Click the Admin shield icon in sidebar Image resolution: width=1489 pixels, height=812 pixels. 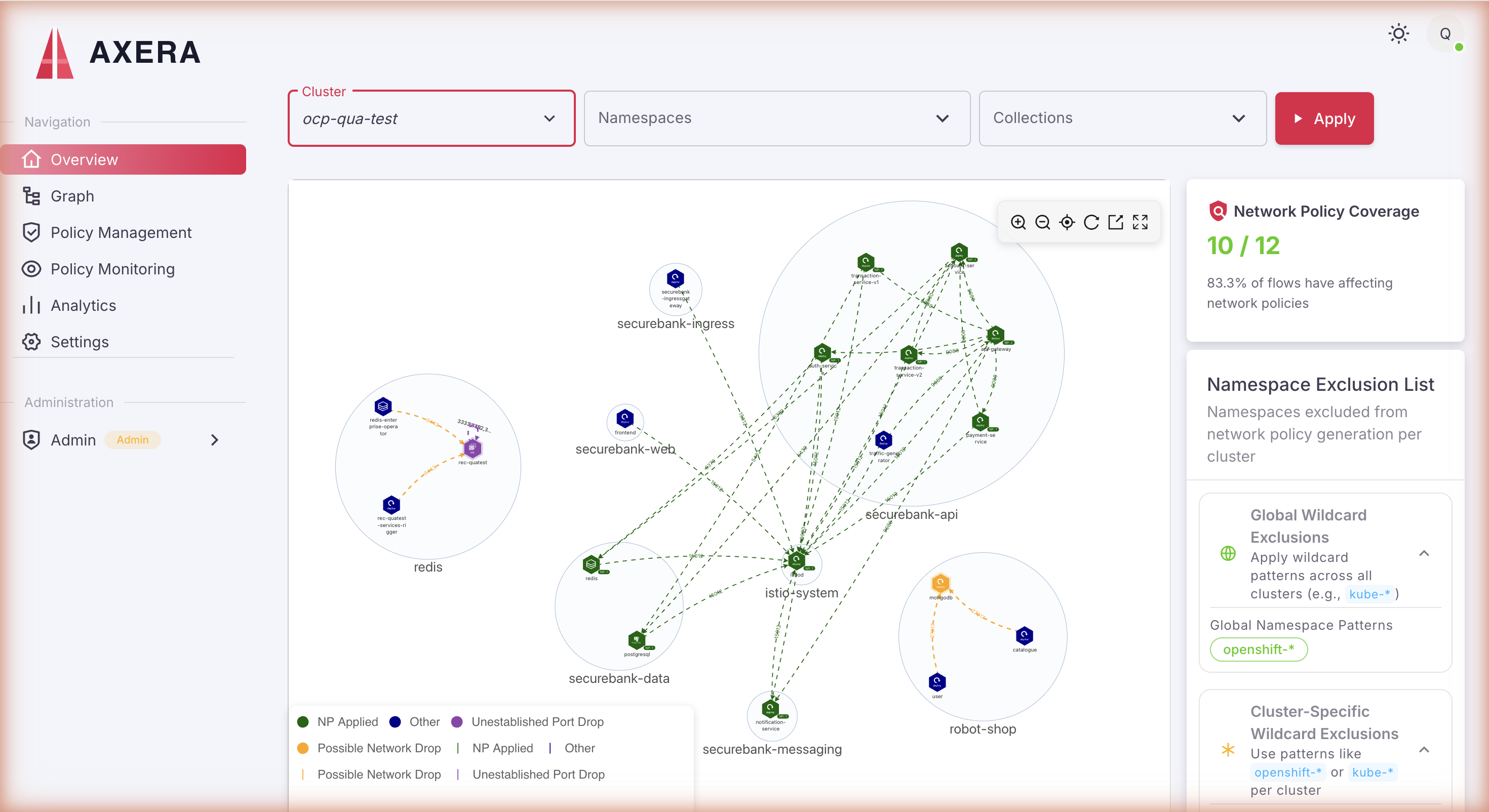tap(31, 440)
